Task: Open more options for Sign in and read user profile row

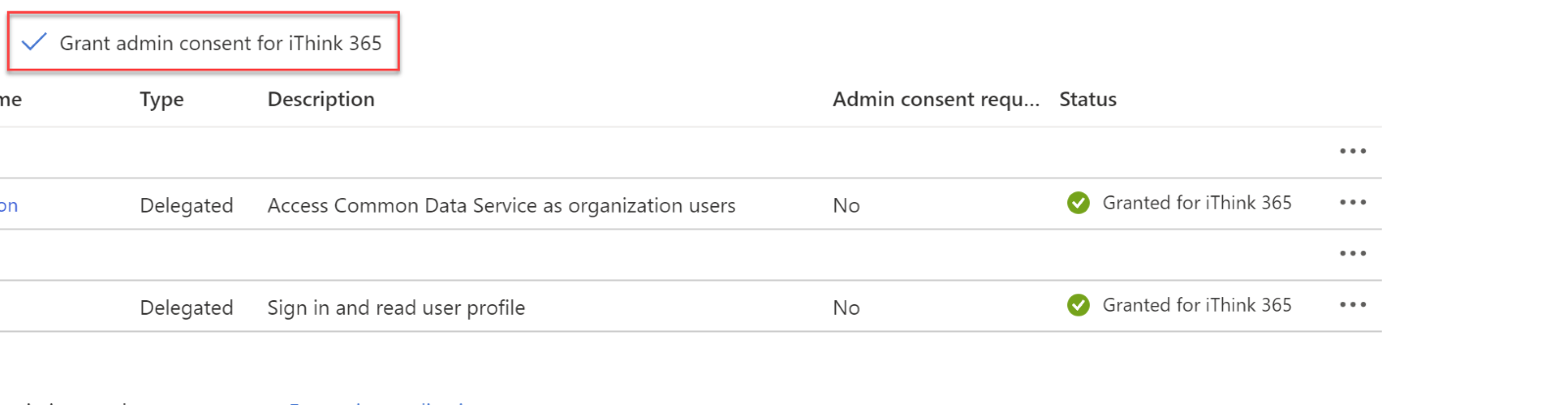Action: point(1352,305)
